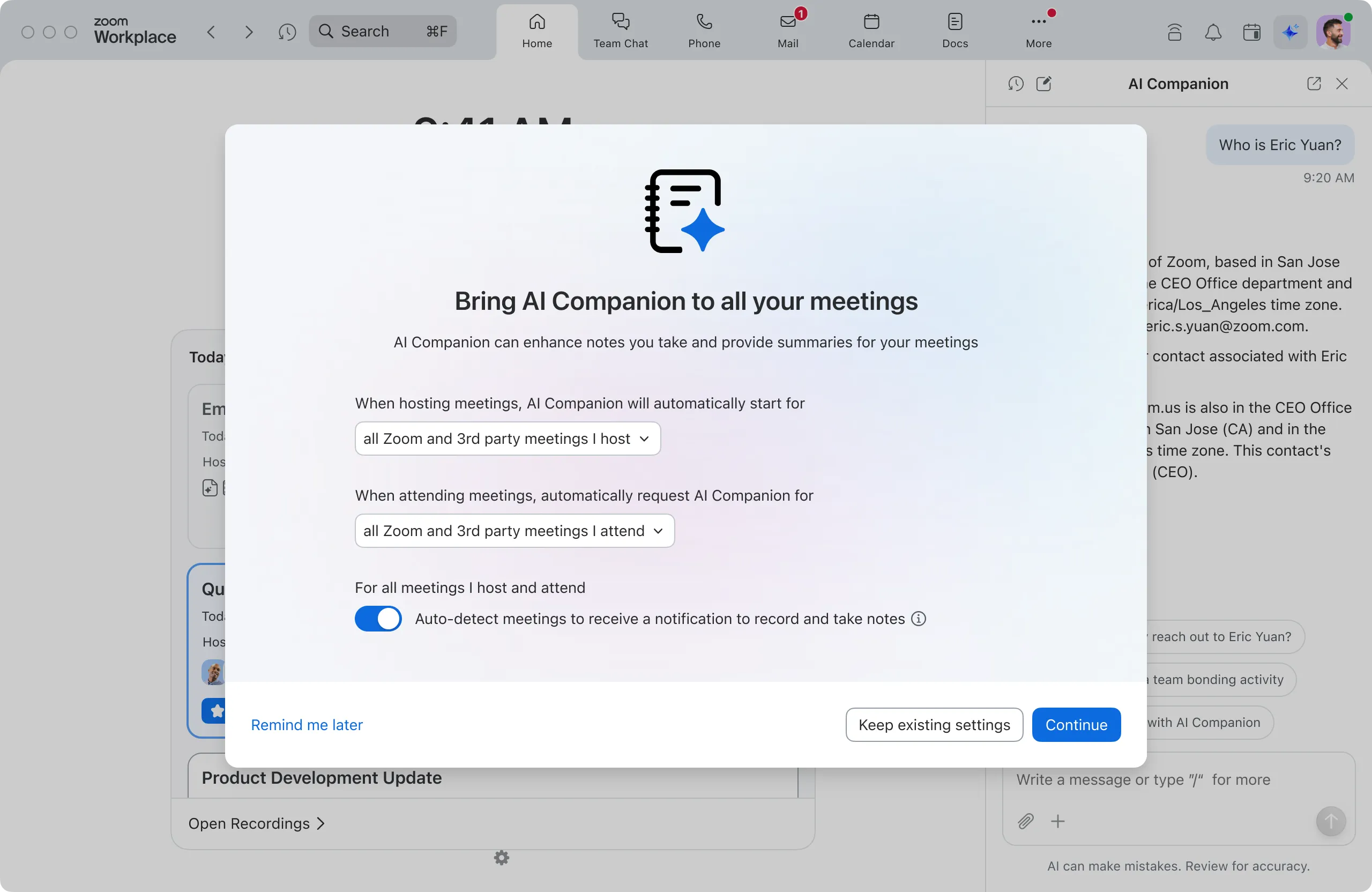This screenshot has height=892, width=1372.
Task: Click the history clock icon near Search
Action: point(287,32)
